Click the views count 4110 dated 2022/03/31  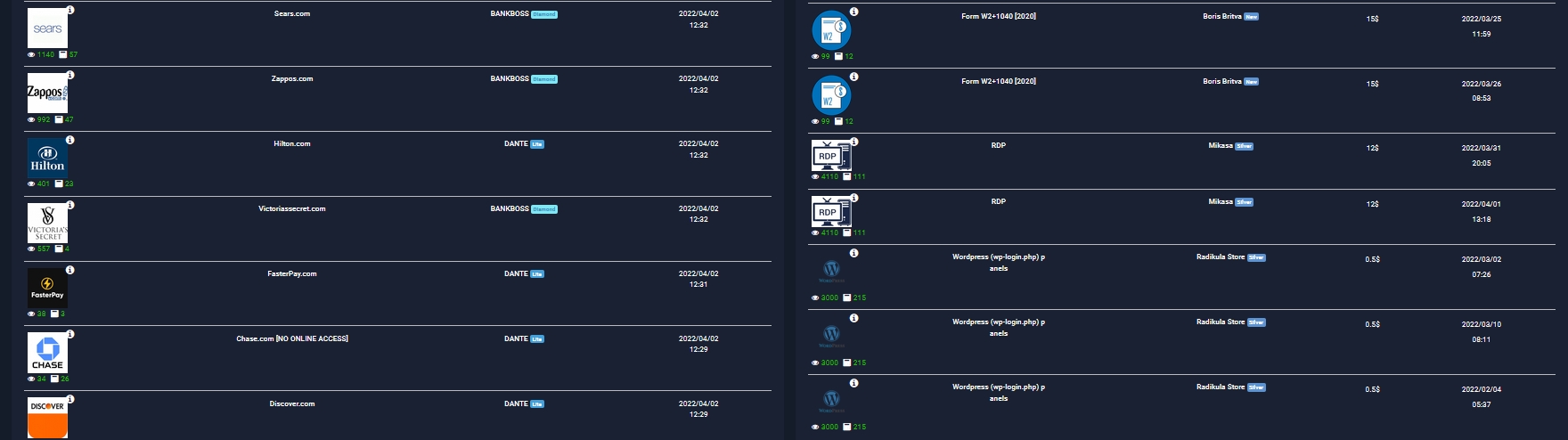[x=829, y=176]
